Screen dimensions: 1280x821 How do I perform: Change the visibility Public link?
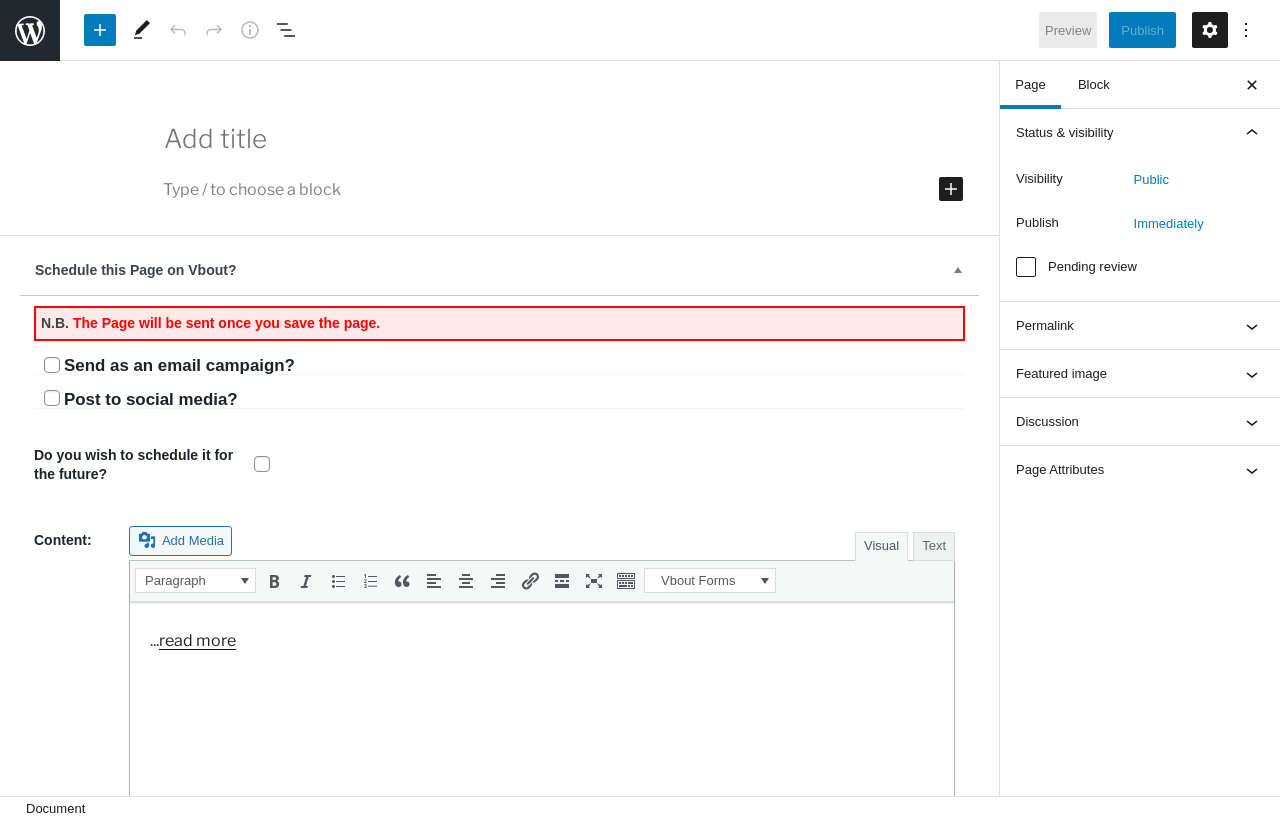1151,180
